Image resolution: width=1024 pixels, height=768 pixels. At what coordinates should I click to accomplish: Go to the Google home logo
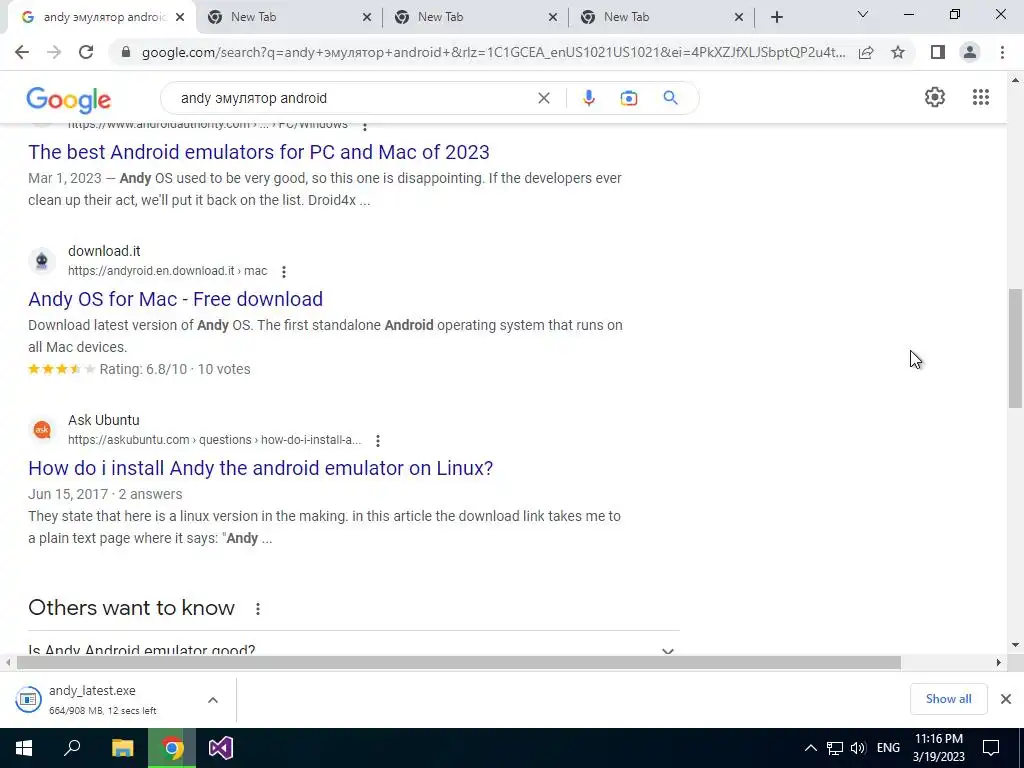pyautogui.click(x=69, y=100)
